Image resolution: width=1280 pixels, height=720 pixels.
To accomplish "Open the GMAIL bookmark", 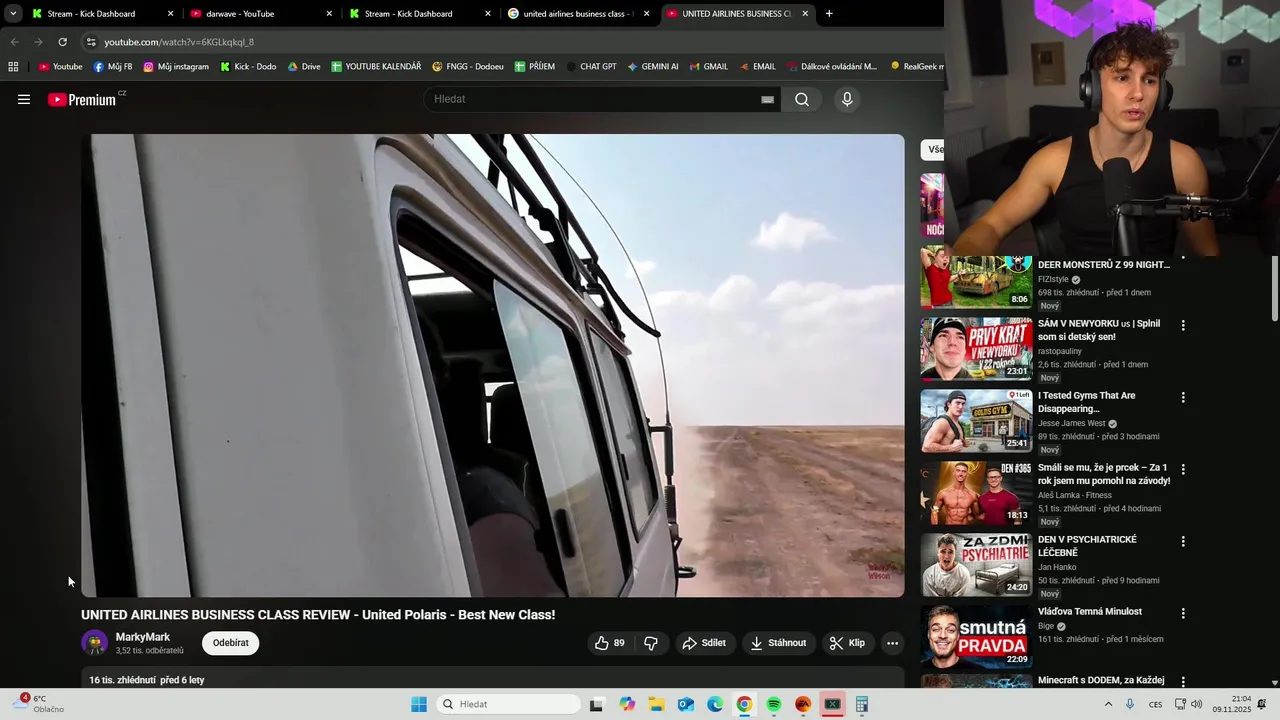I will click(708, 67).
